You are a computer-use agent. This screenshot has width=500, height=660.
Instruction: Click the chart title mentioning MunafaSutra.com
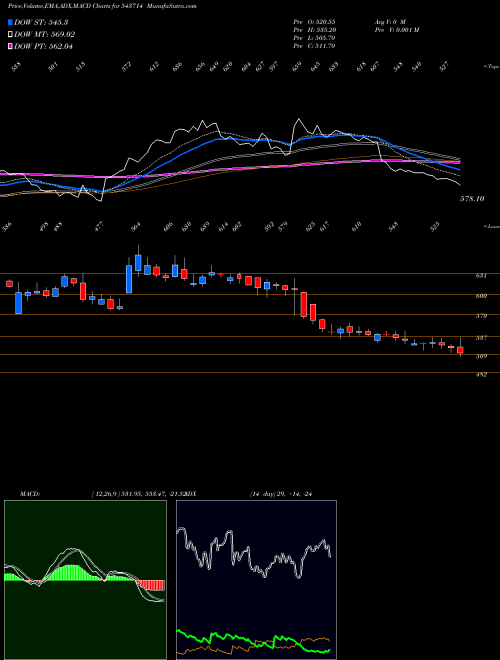click(102, 6)
